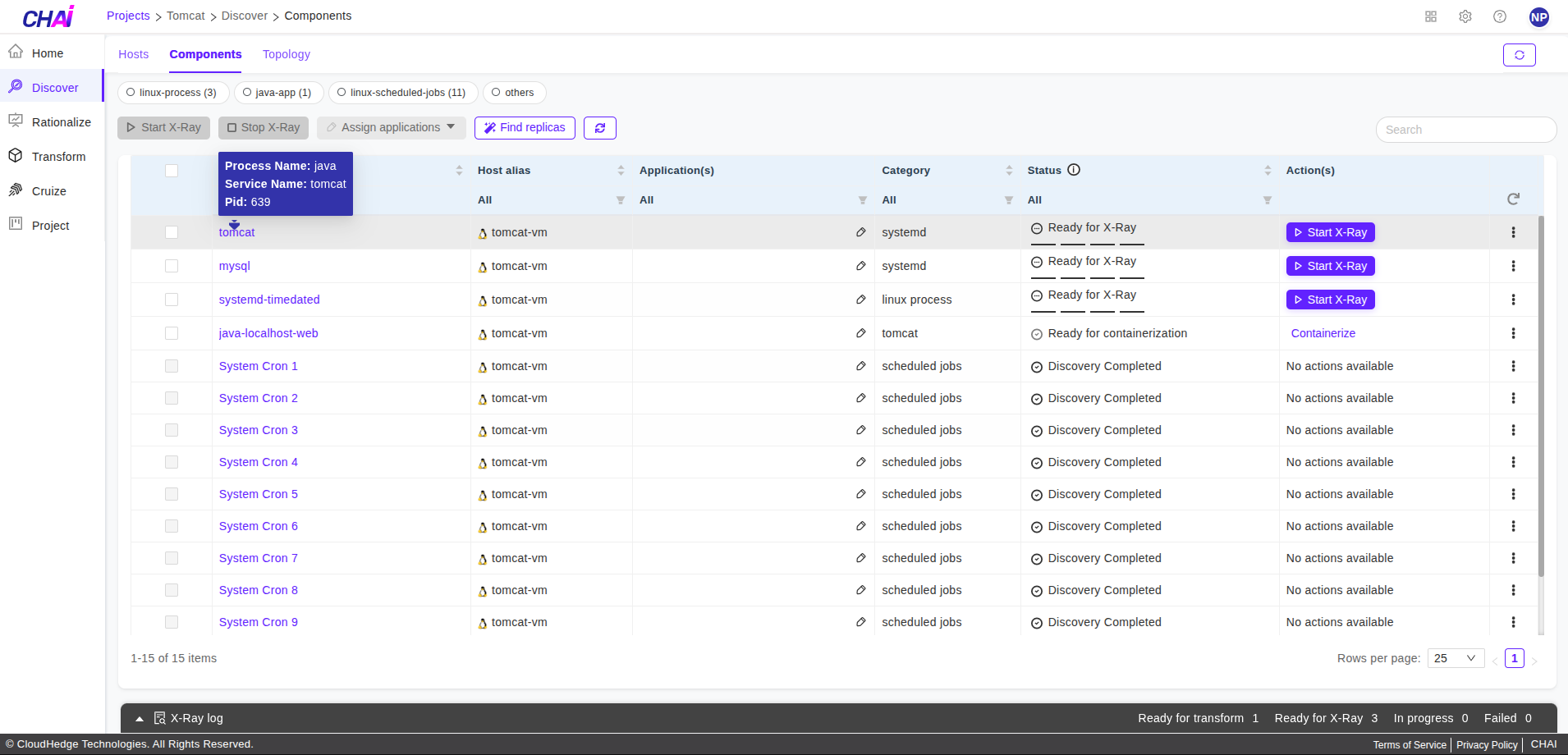
Task: Open the Privacy Policy link
Action: (1487, 745)
